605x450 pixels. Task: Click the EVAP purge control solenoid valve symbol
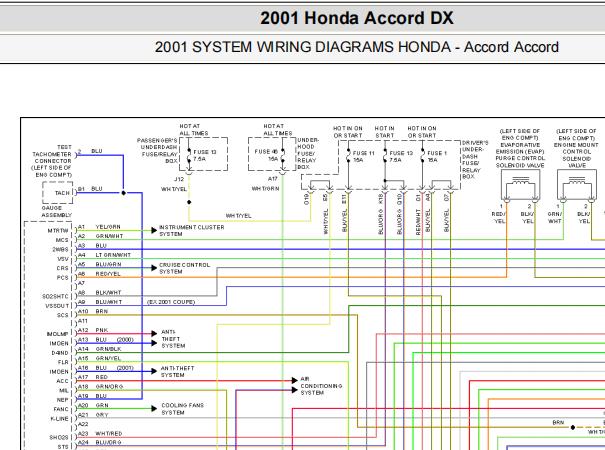520,186
